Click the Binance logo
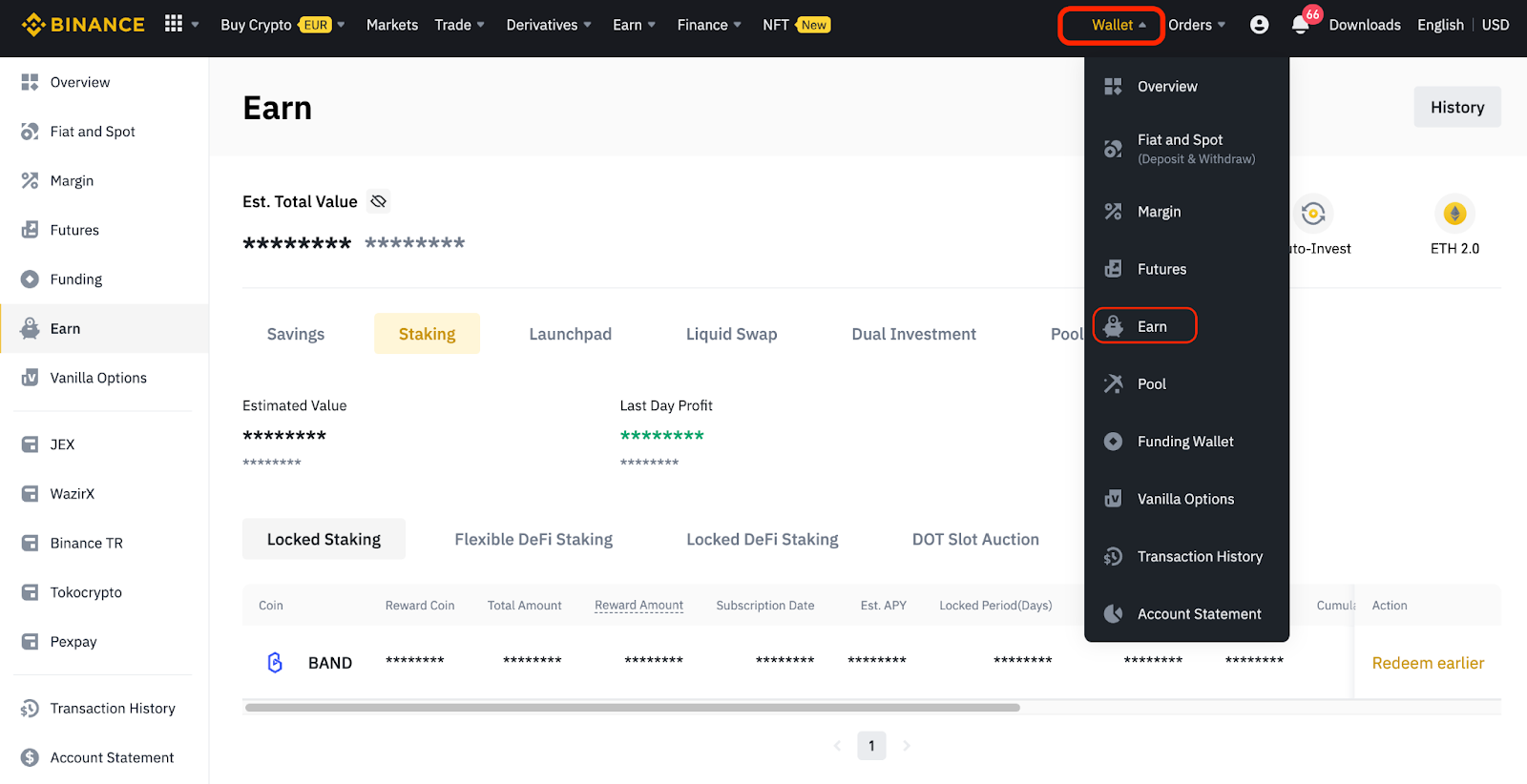1527x784 pixels. coord(83,25)
